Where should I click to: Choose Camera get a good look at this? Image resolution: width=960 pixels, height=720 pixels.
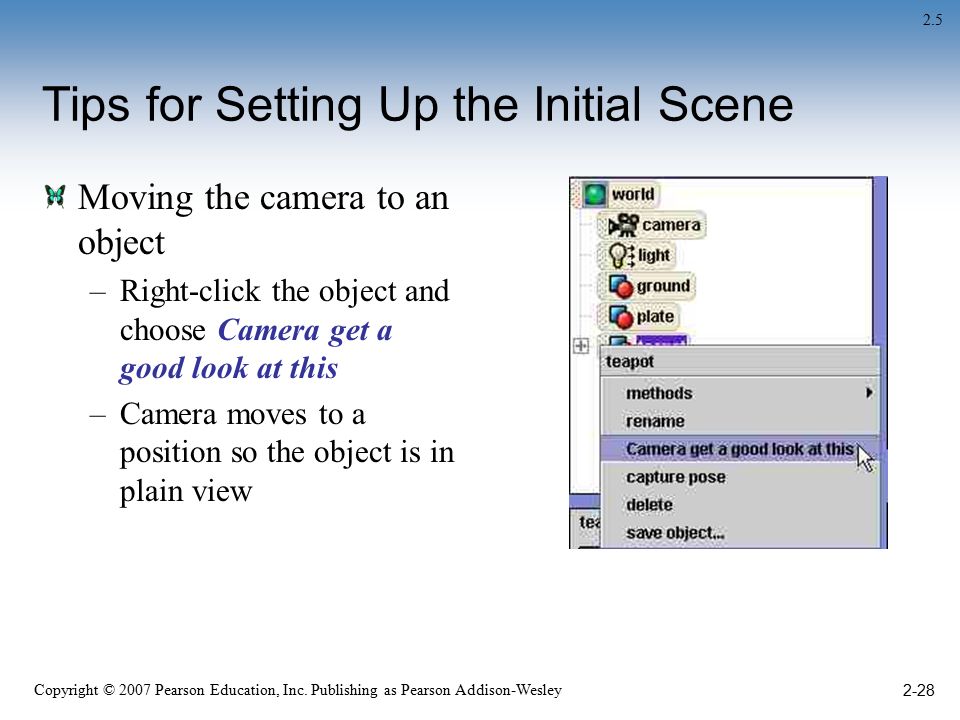[x=740, y=449]
